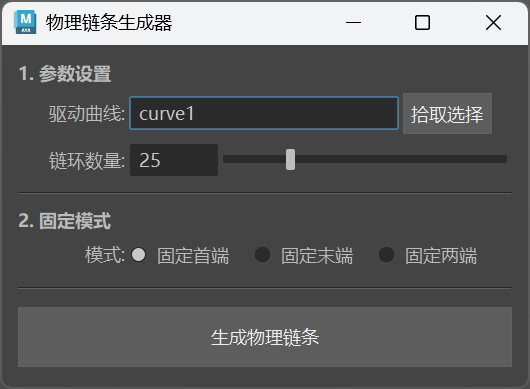Click the Maya app icon in title bar

(x=25, y=22)
